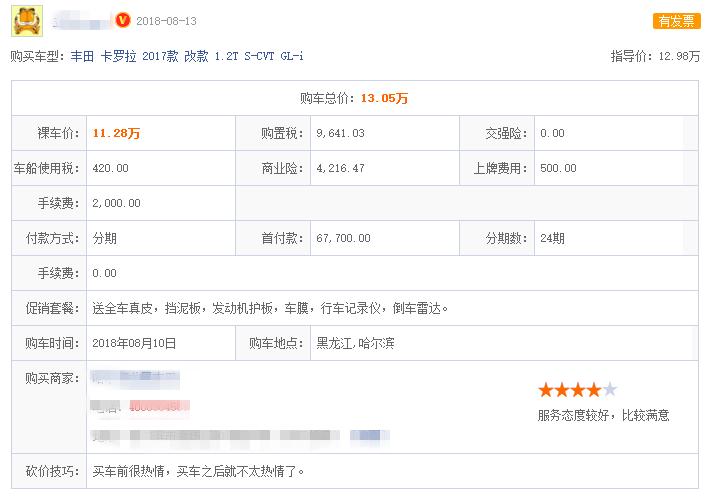The image size is (707, 498).
Task: Click the 促销套餐 promotion description text
Action: pyautogui.click(x=270, y=309)
